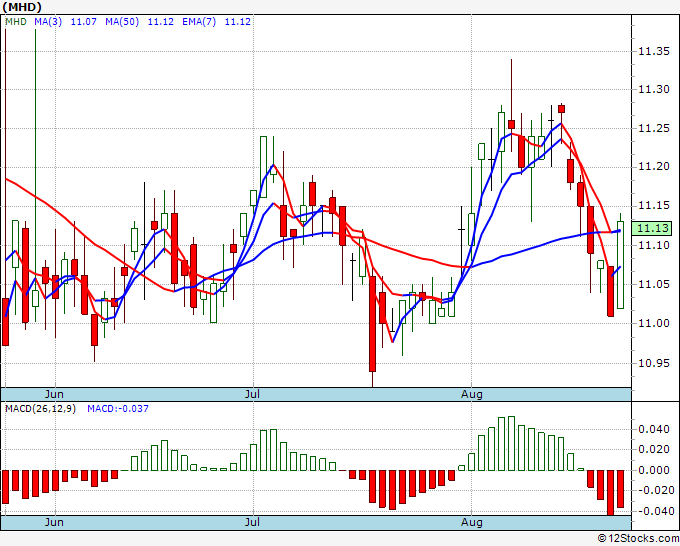Click the MACD(26,12,9) indicator label
This screenshot has height=546, width=680.
coord(40,409)
